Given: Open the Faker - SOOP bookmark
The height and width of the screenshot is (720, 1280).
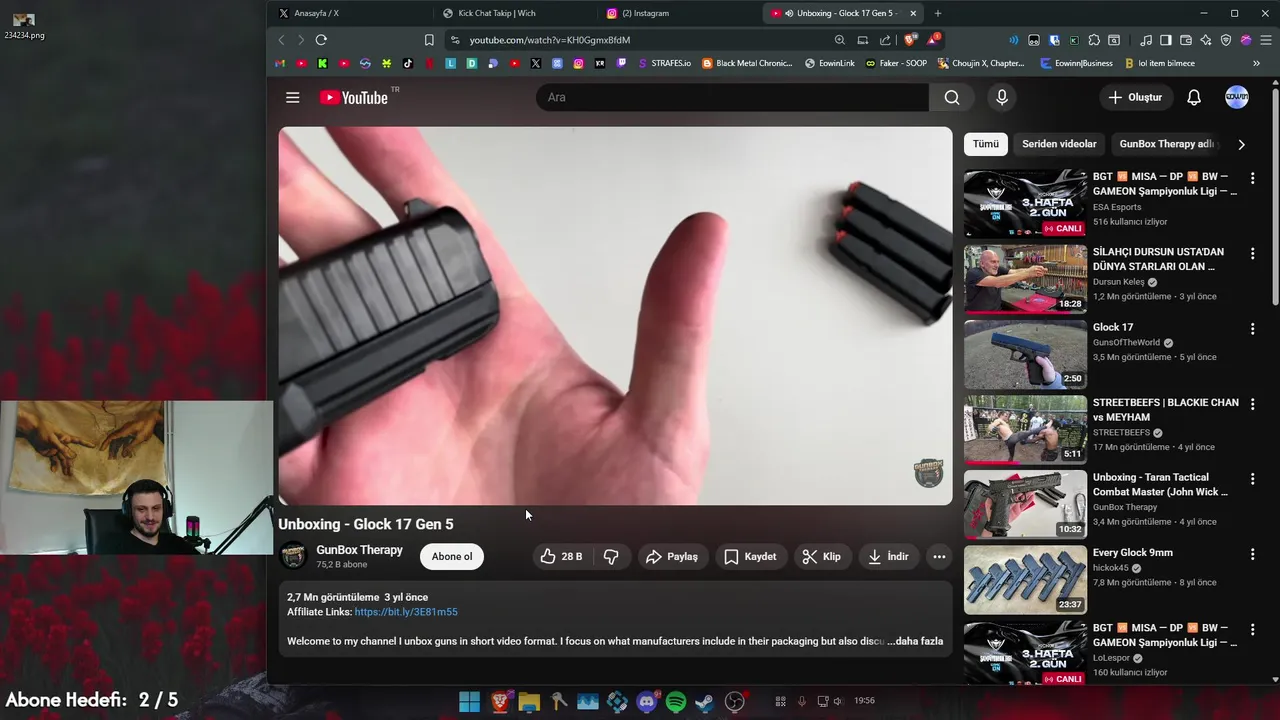Looking at the screenshot, I should [x=895, y=63].
